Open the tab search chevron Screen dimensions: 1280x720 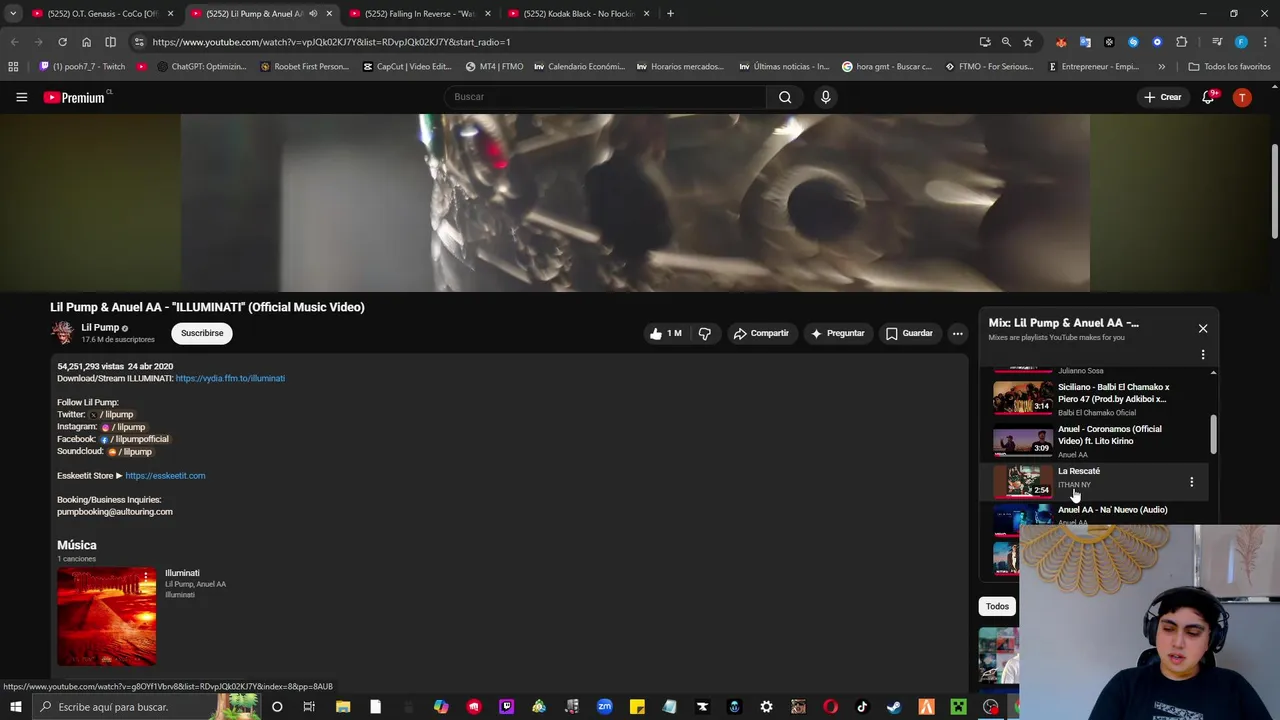pos(12,14)
